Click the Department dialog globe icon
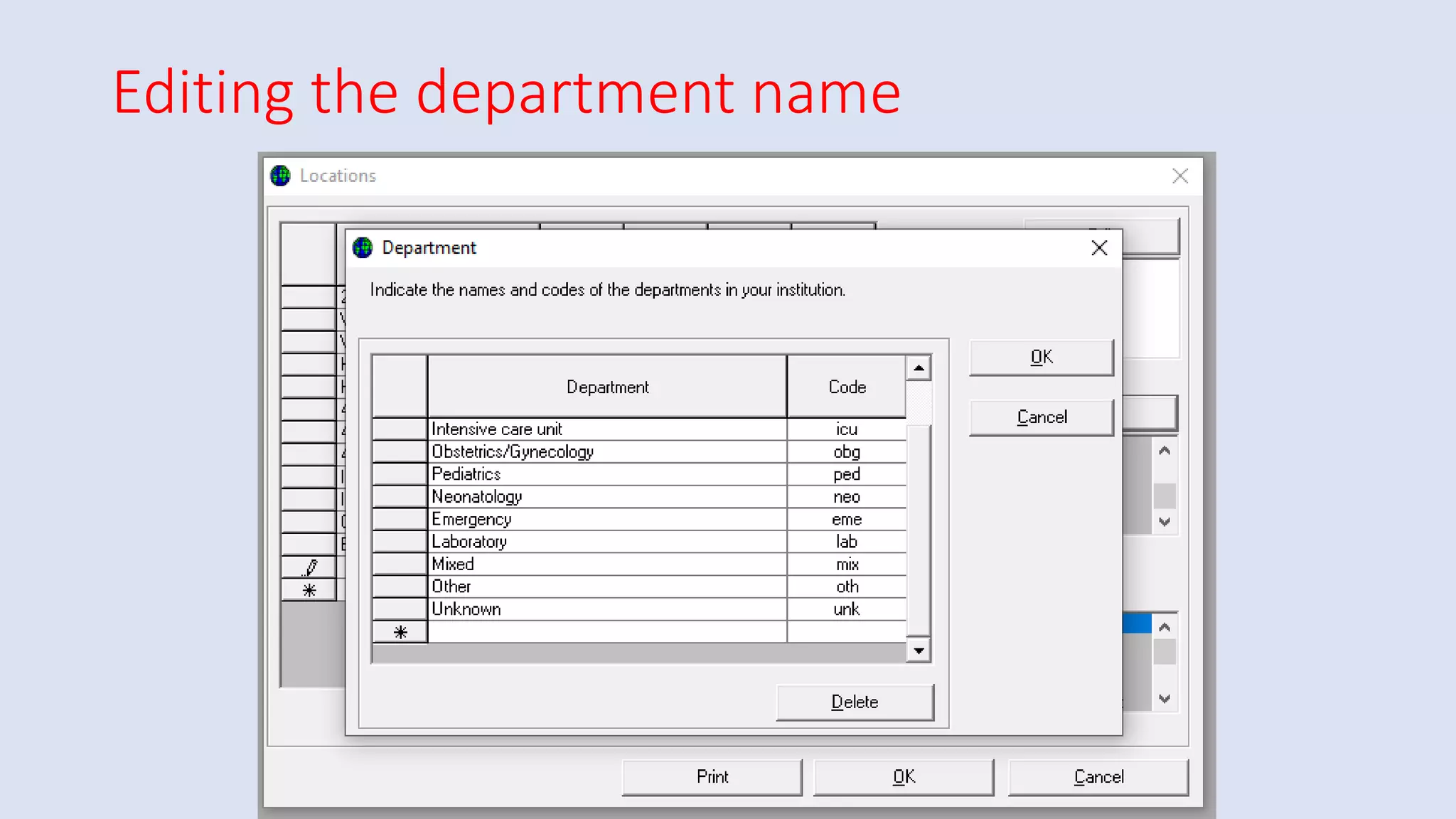This screenshot has height=819, width=1456. [363, 247]
